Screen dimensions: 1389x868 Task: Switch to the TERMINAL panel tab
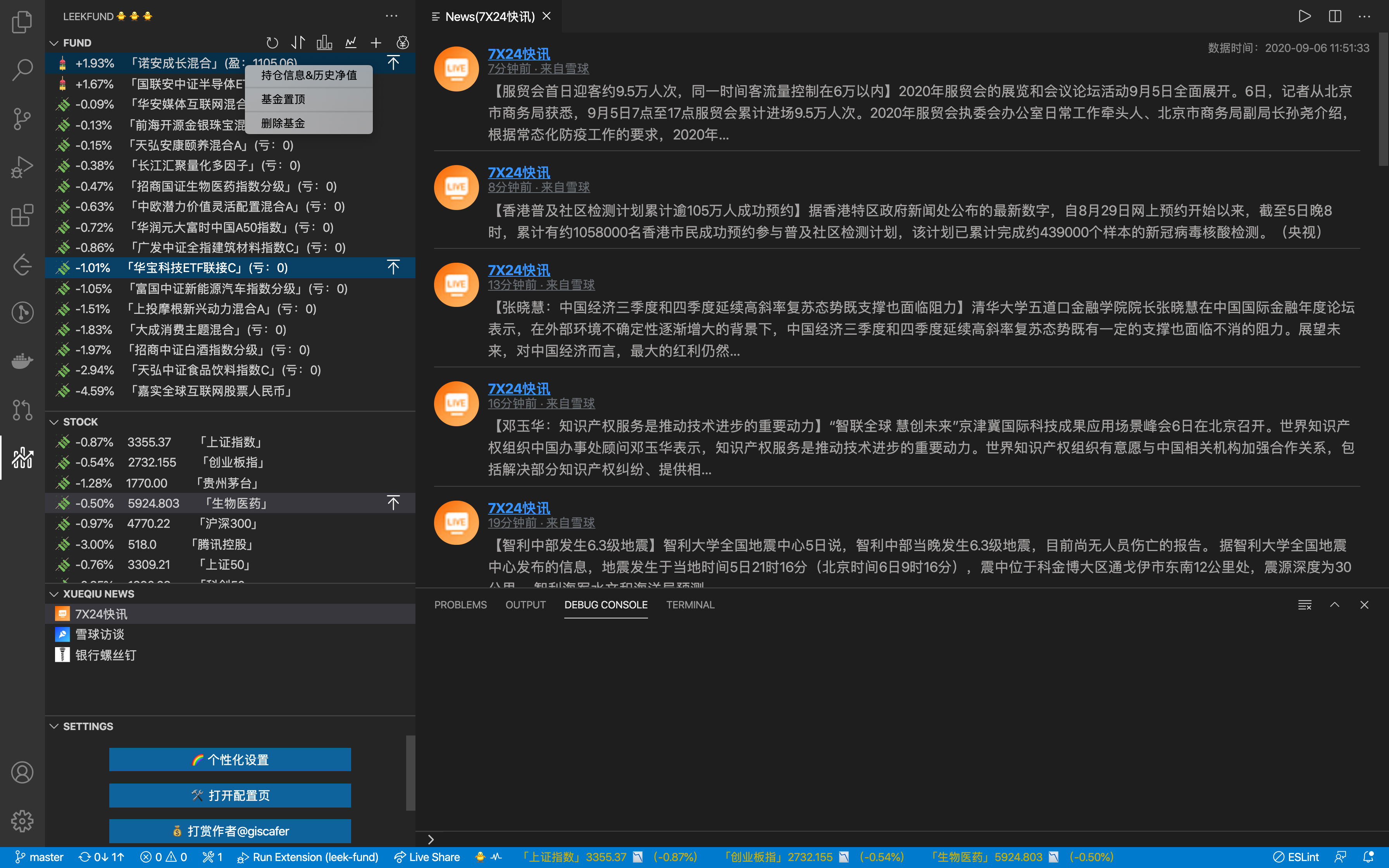coord(690,604)
